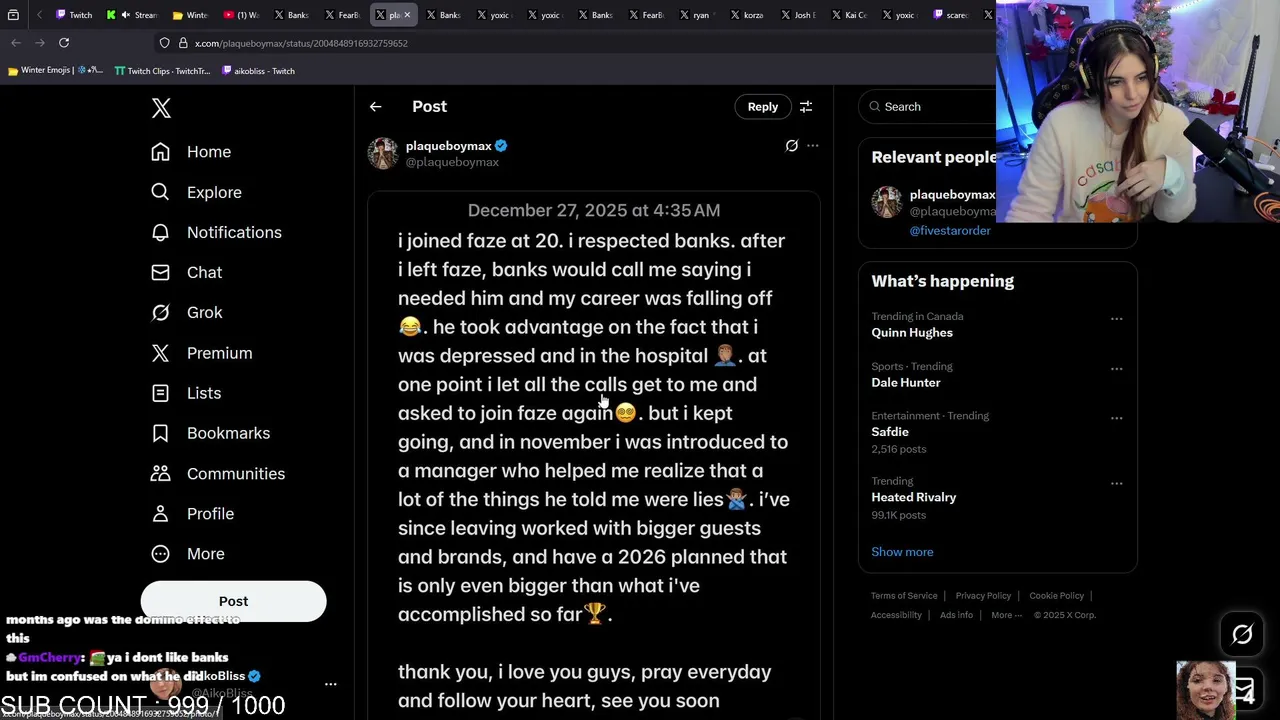Open plaqueboymax in Relevant people
The image size is (1280, 720).
coord(952,195)
